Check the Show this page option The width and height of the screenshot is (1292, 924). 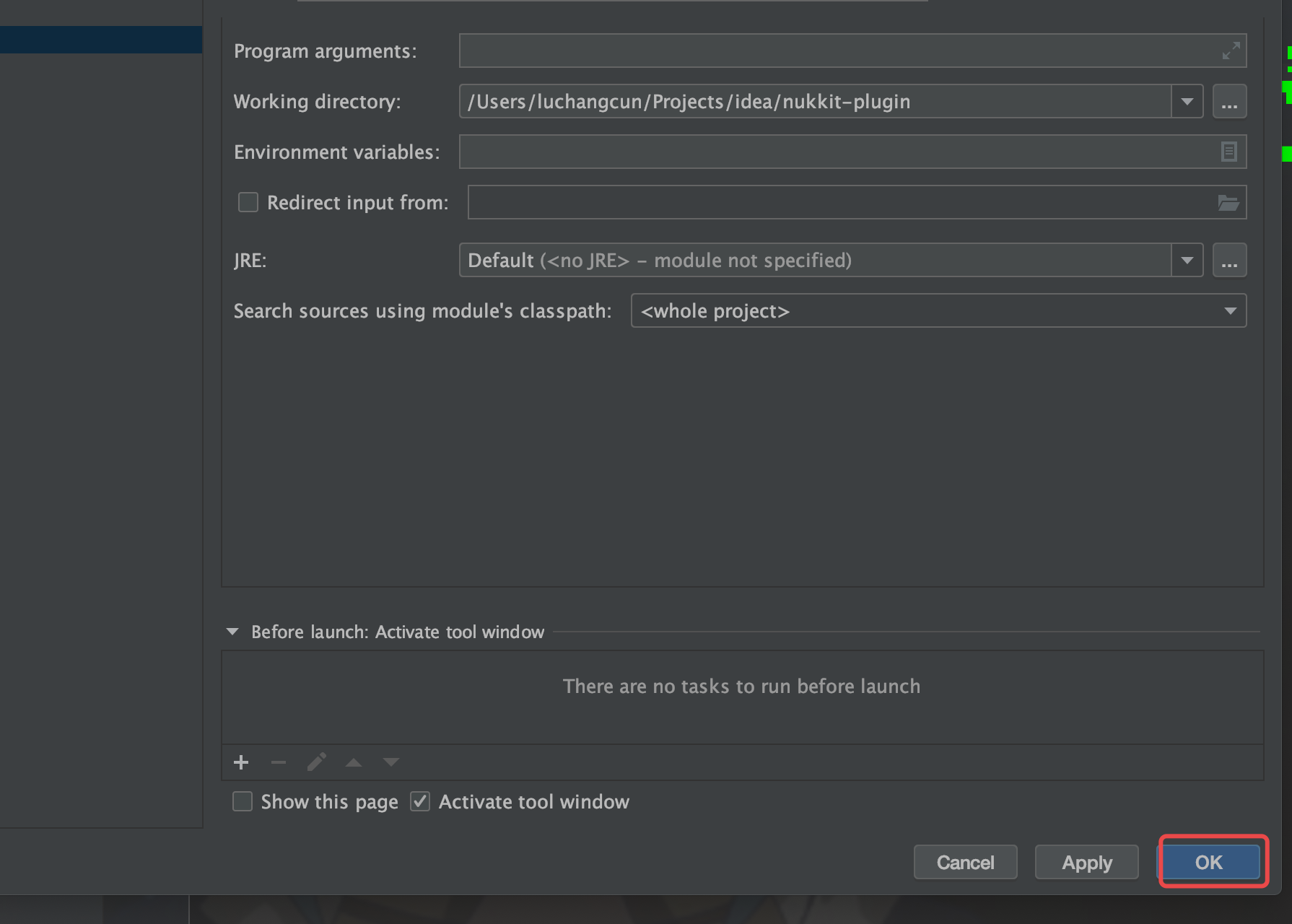(x=243, y=801)
